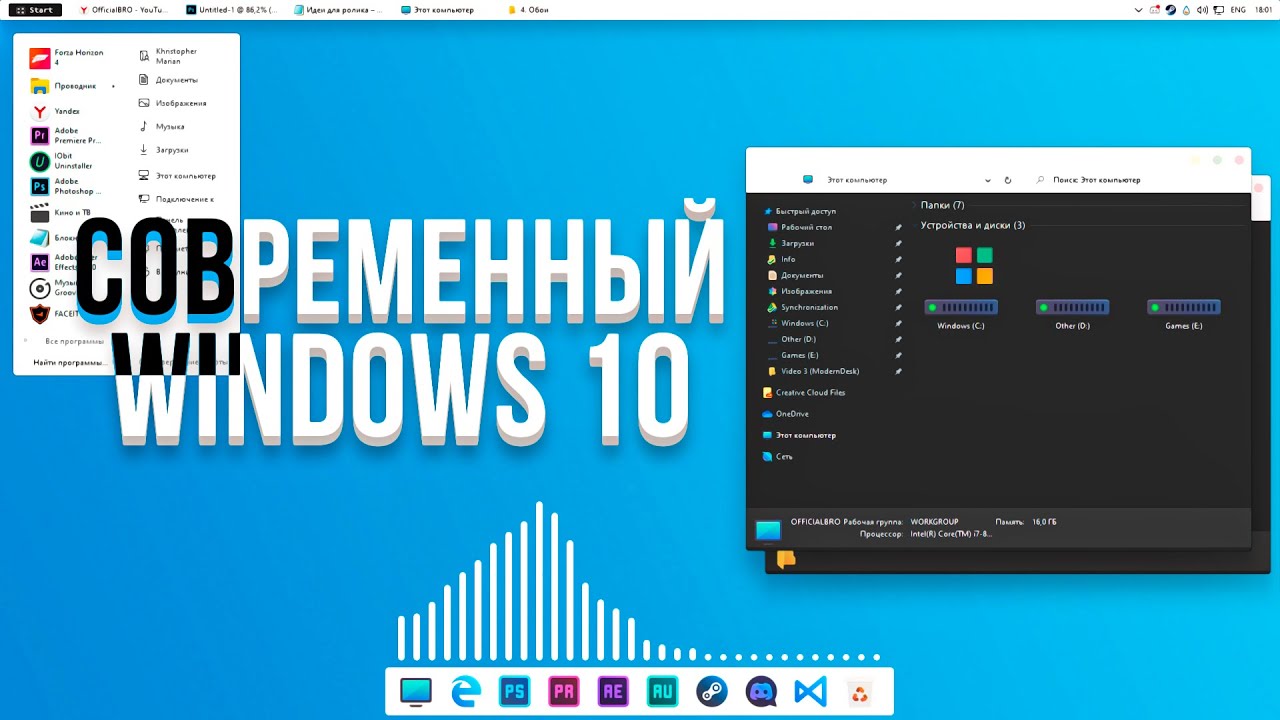Open the Games (E:) drive tile
Screen dimensions: 1280x720
(1183, 315)
